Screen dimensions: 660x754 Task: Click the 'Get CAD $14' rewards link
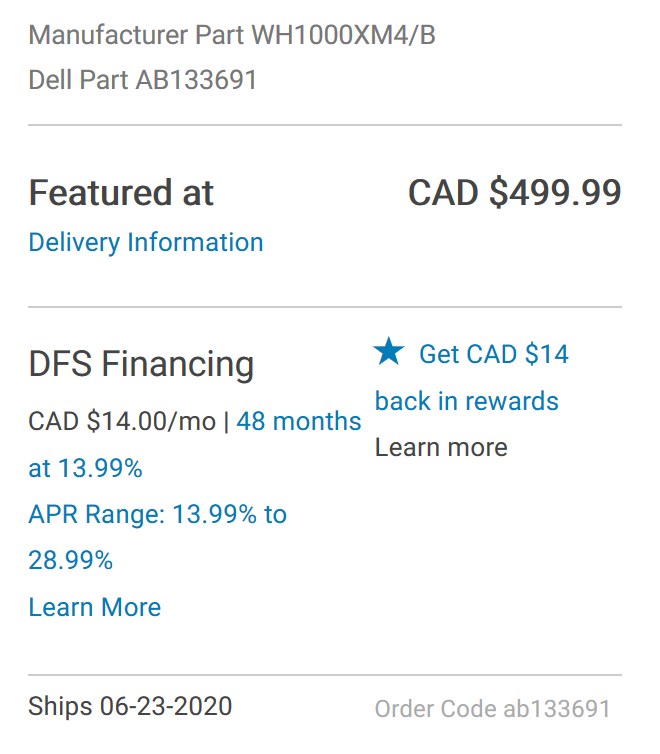click(493, 354)
